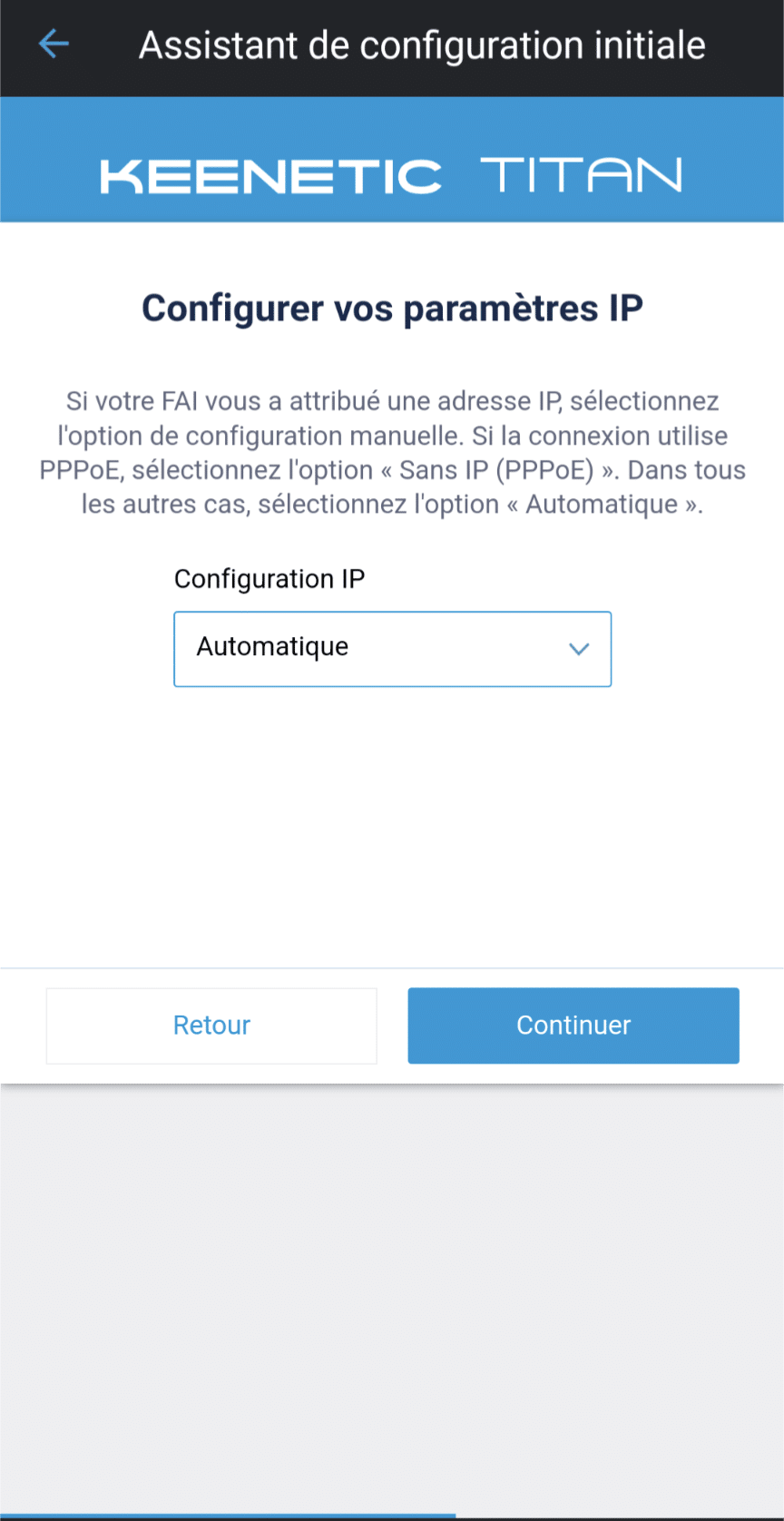Screen dimensions: 784x1521
Task: Tap the back arrow in header
Action: tap(54, 44)
